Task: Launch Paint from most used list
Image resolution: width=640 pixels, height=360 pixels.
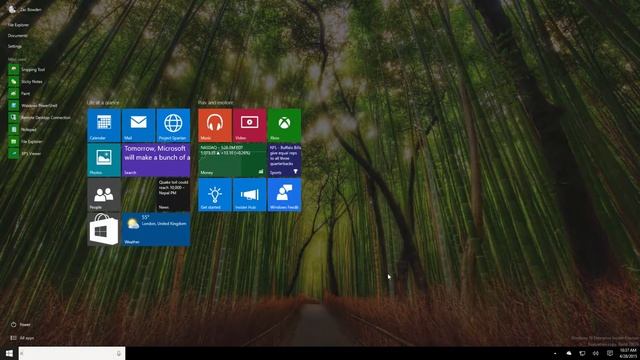Action: (20, 93)
